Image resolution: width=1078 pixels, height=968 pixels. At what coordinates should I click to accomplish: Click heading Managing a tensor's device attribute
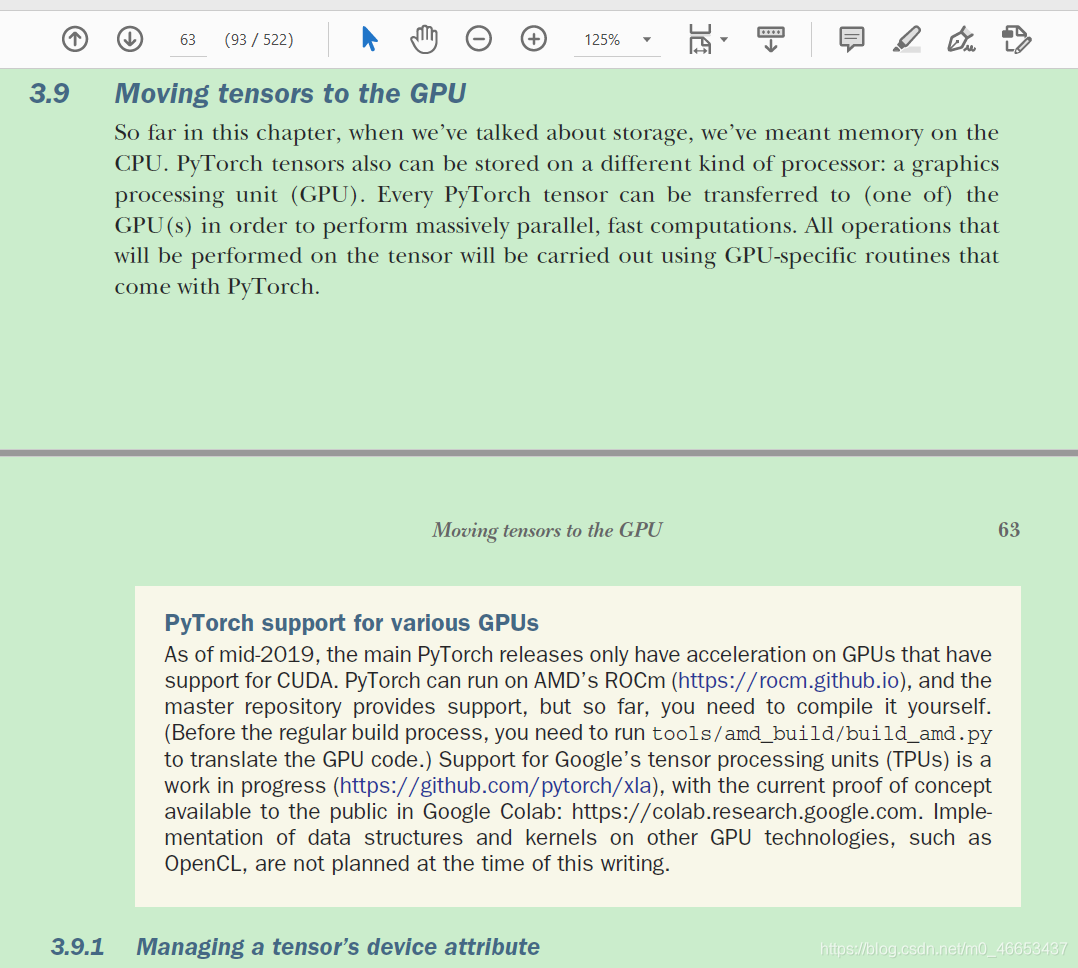click(338, 947)
